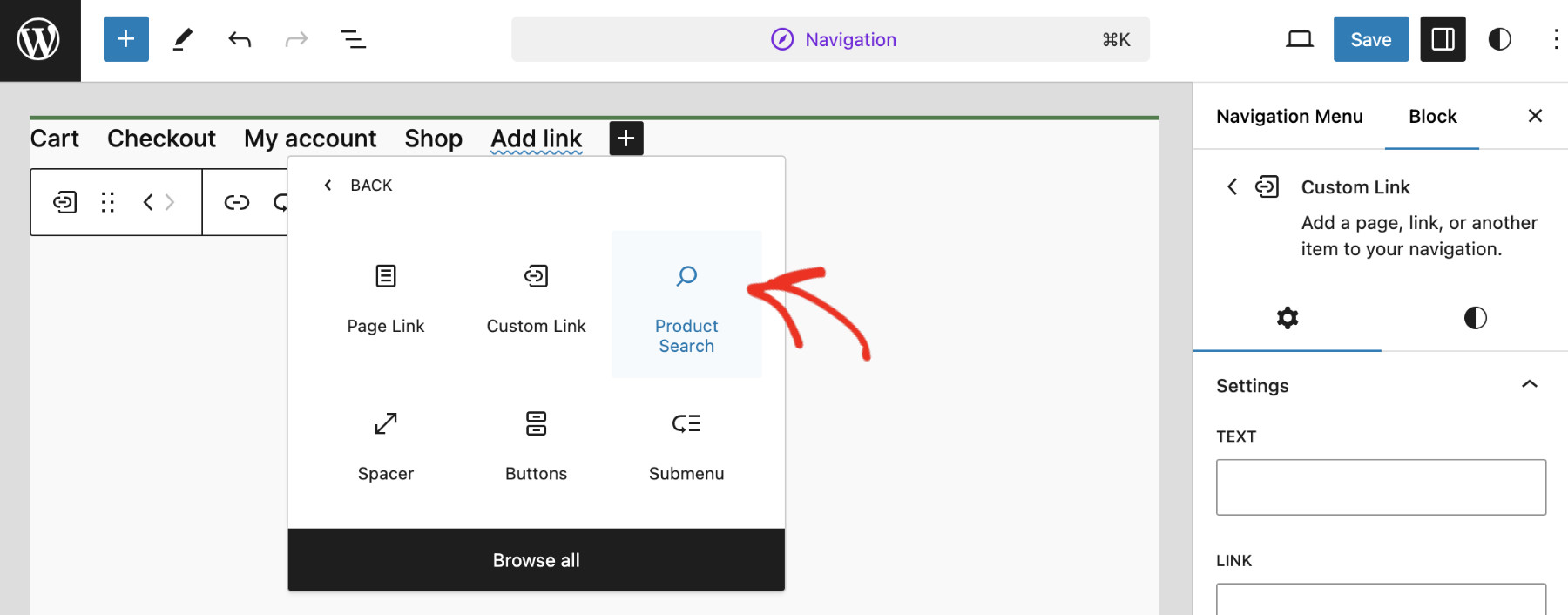The image size is (1568, 615).
Task: Click Browse all blocks
Action: [537, 560]
